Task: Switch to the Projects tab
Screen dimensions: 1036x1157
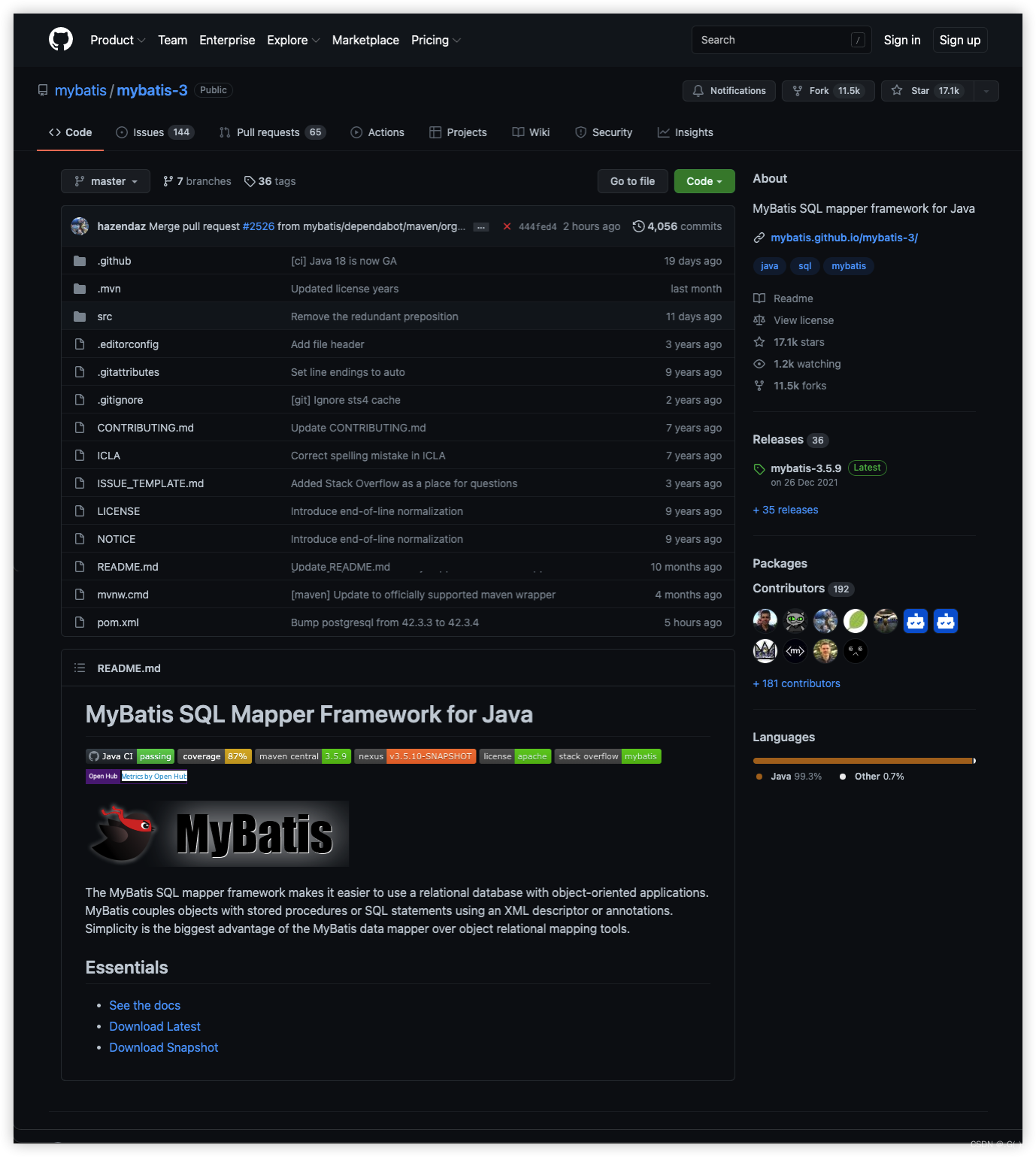Action: click(458, 132)
